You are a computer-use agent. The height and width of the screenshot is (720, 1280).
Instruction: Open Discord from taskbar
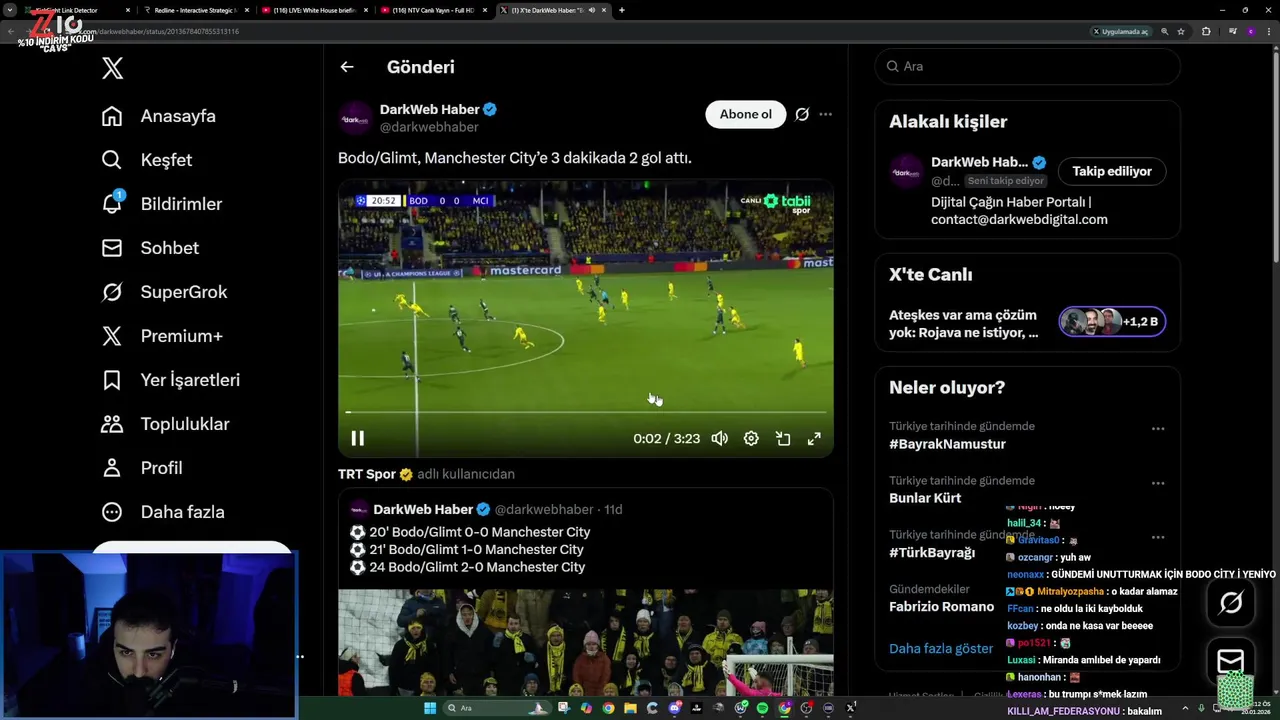pyautogui.click(x=675, y=708)
